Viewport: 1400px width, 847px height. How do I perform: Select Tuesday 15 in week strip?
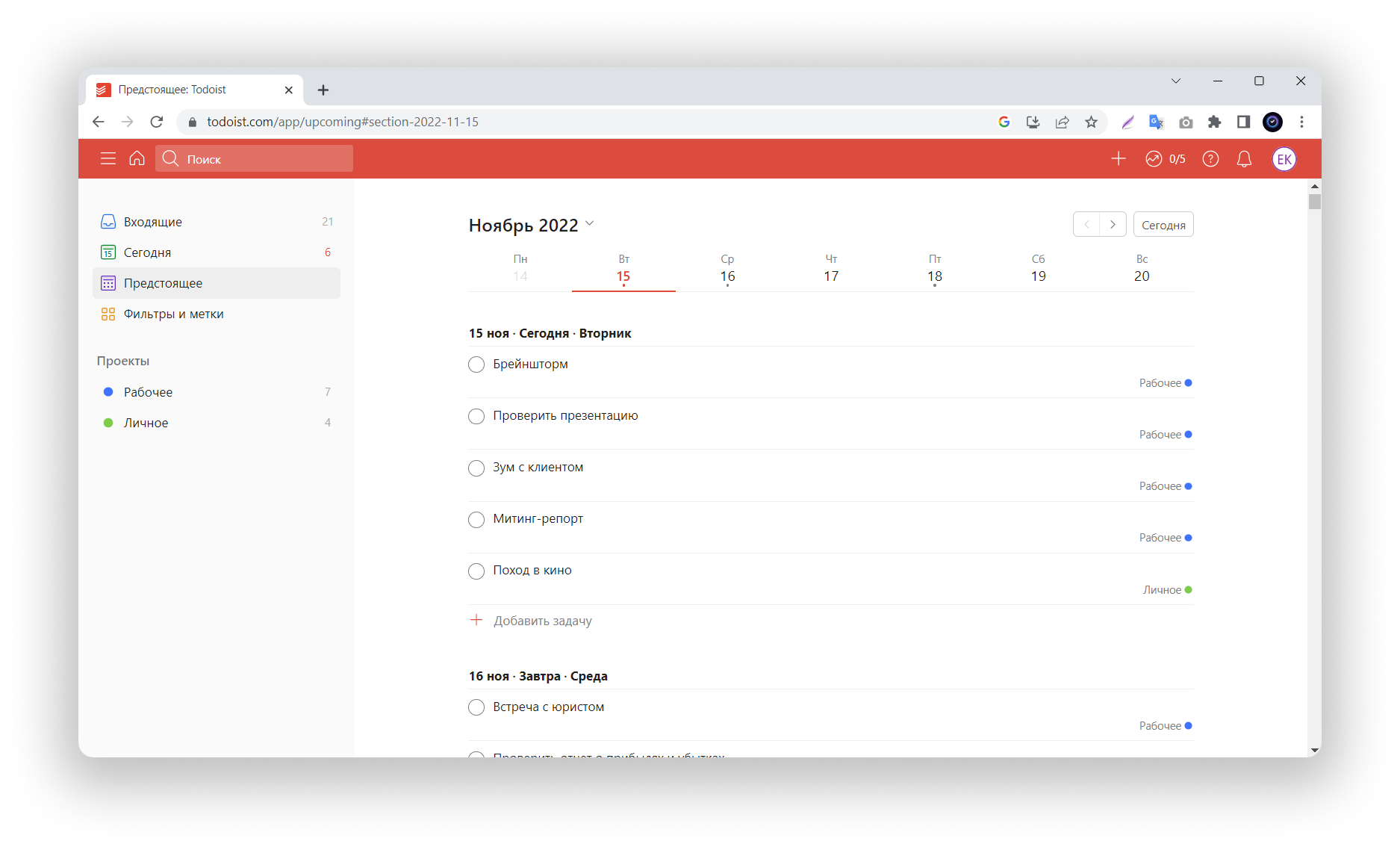pos(623,270)
